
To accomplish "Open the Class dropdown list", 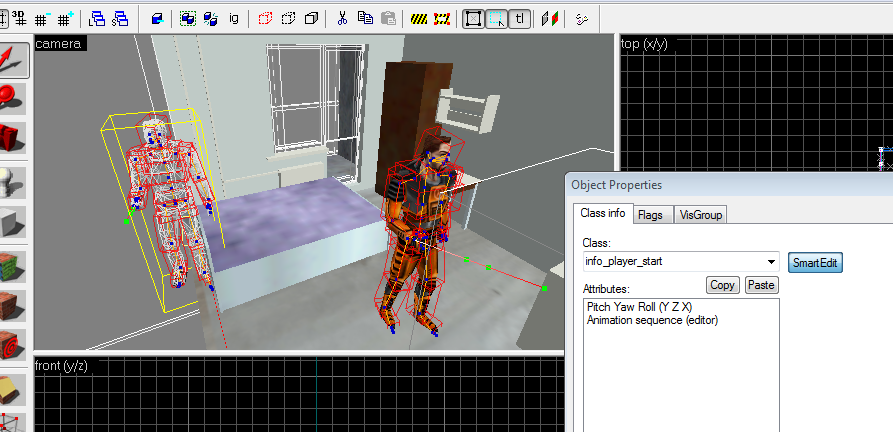I will [770, 262].
